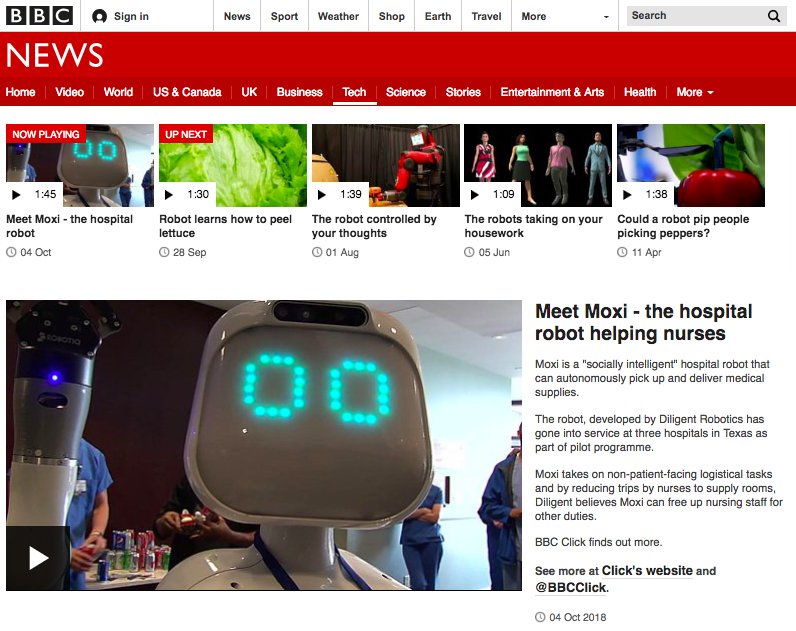Go to the Video news section

[70, 92]
